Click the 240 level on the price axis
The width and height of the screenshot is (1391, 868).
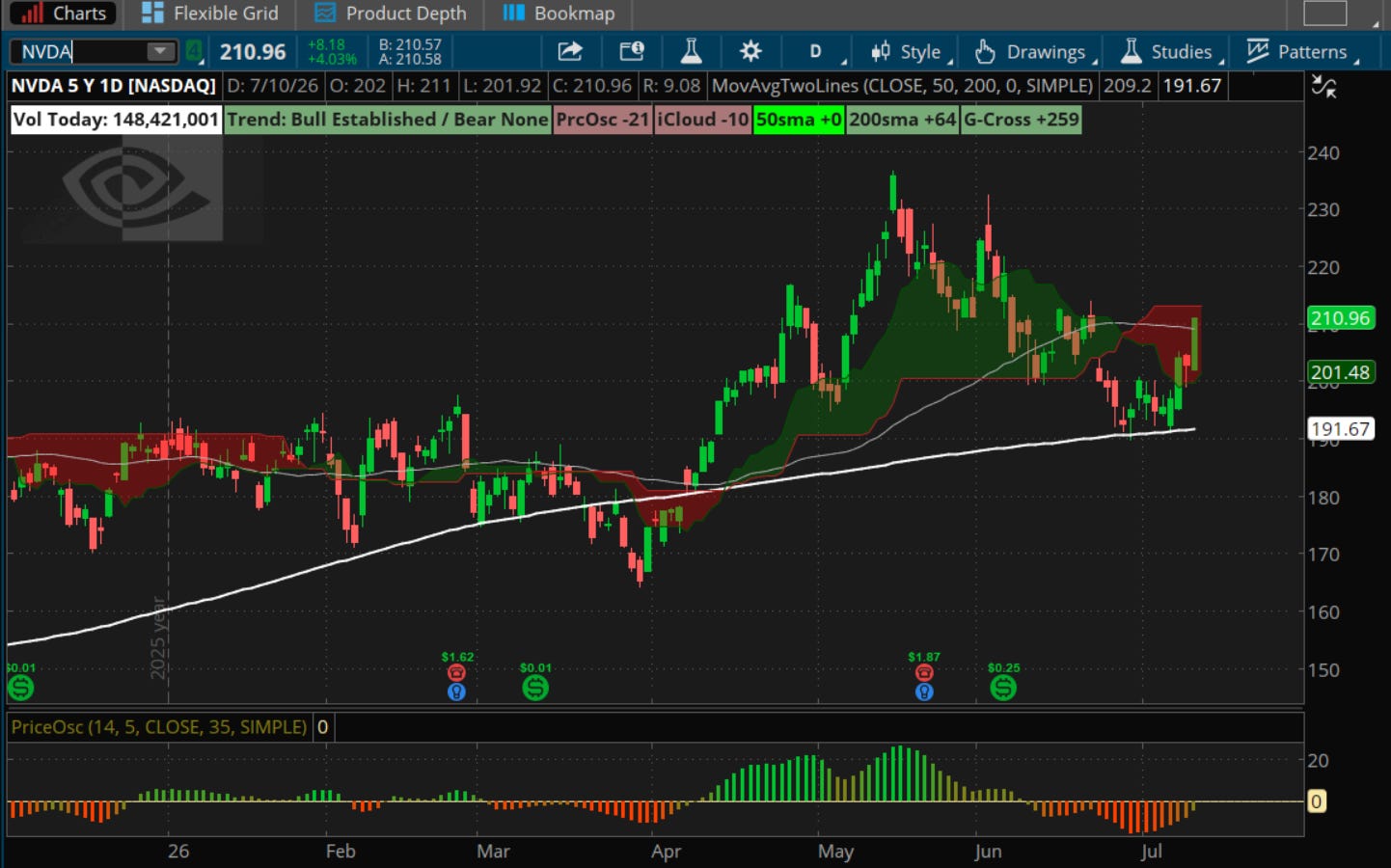click(x=1323, y=152)
